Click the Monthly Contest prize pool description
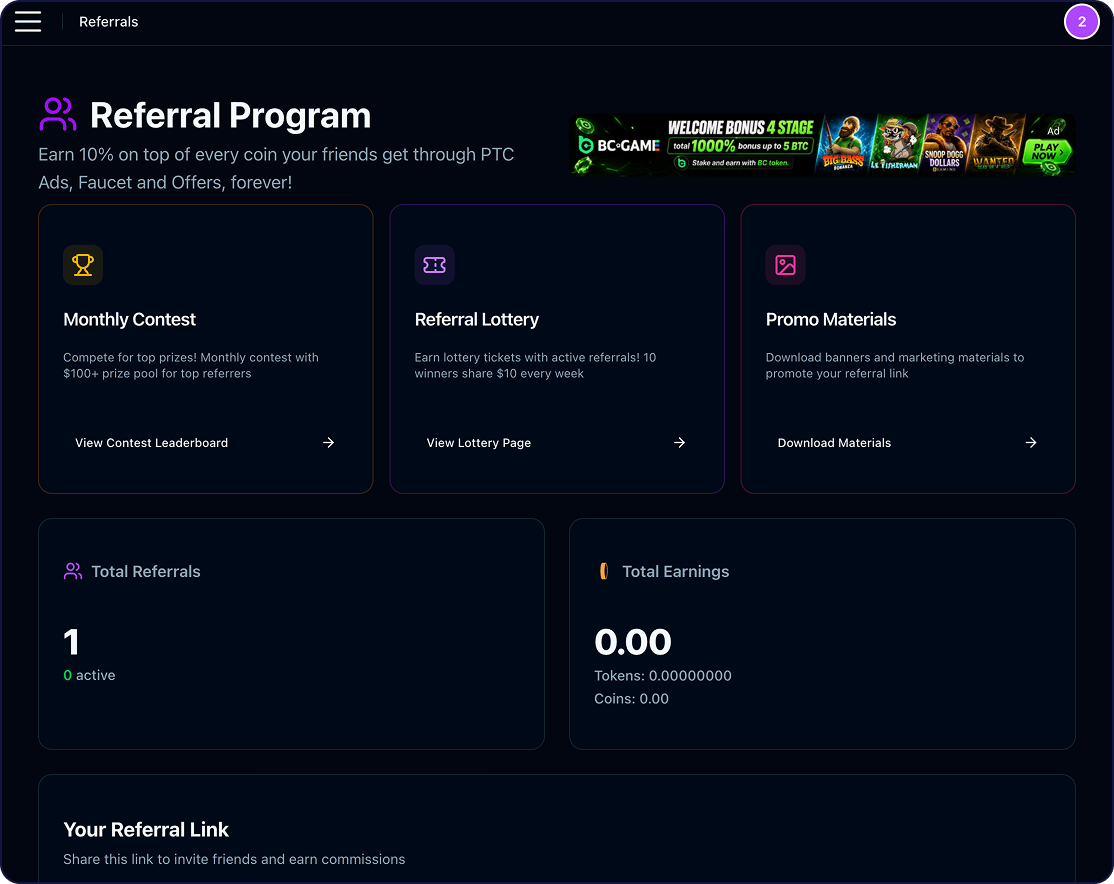The height and width of the screenshot is (884, 1114). [x=191, y=365]
